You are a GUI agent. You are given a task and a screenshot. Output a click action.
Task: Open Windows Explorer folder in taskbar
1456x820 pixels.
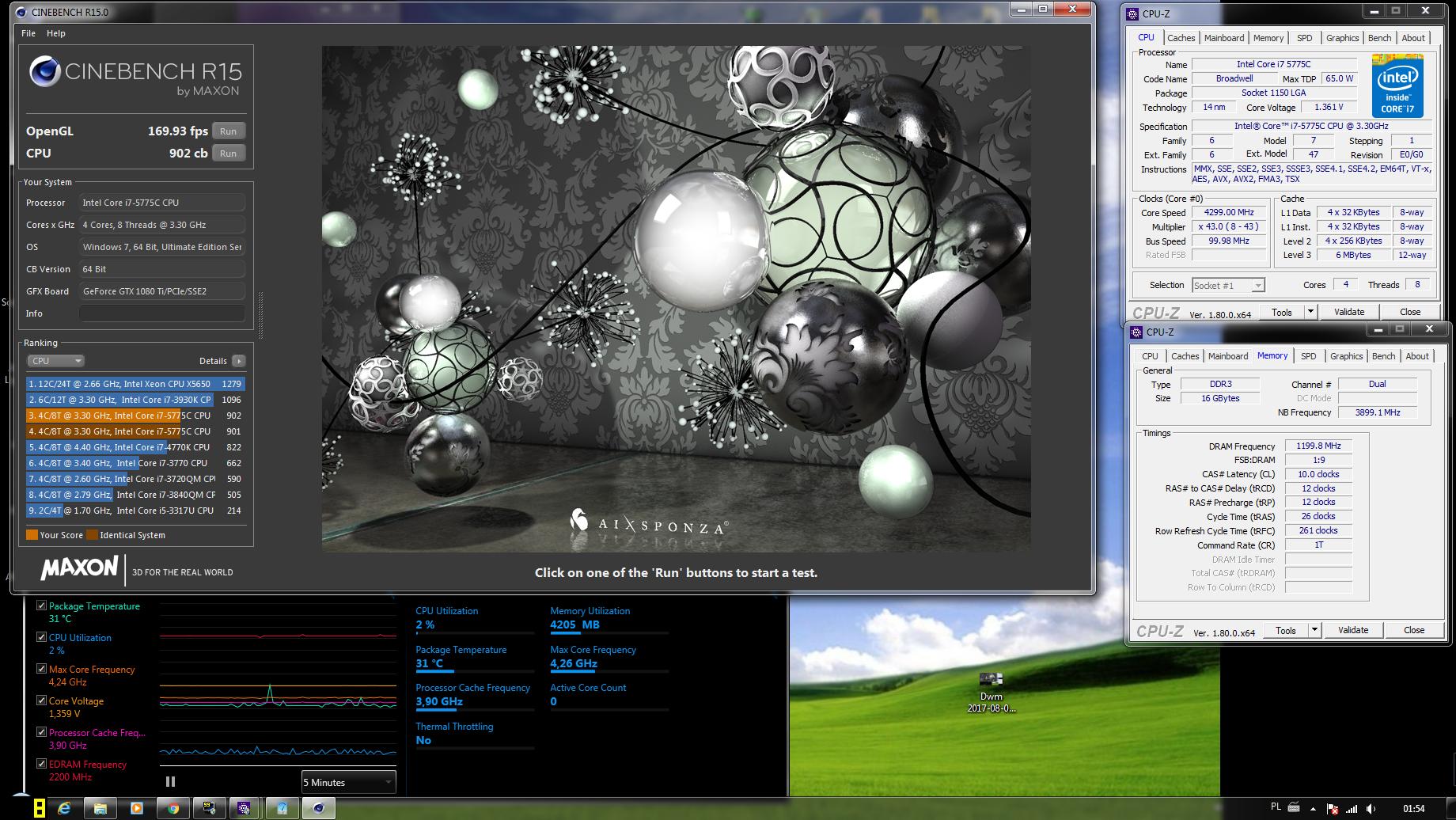(100, 808)
